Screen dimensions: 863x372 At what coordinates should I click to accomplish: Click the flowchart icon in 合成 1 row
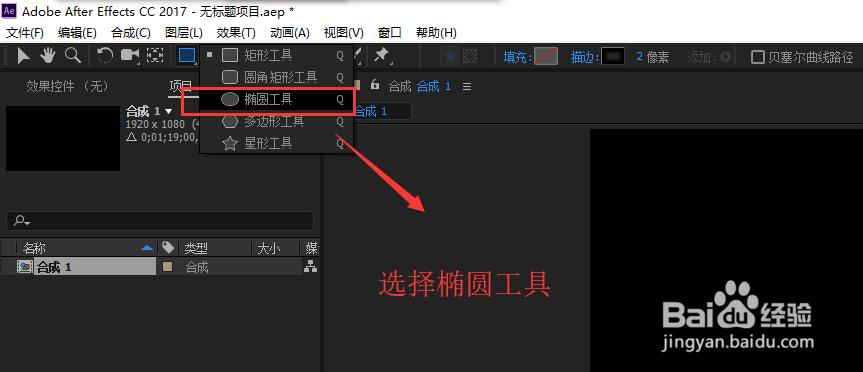311,267
